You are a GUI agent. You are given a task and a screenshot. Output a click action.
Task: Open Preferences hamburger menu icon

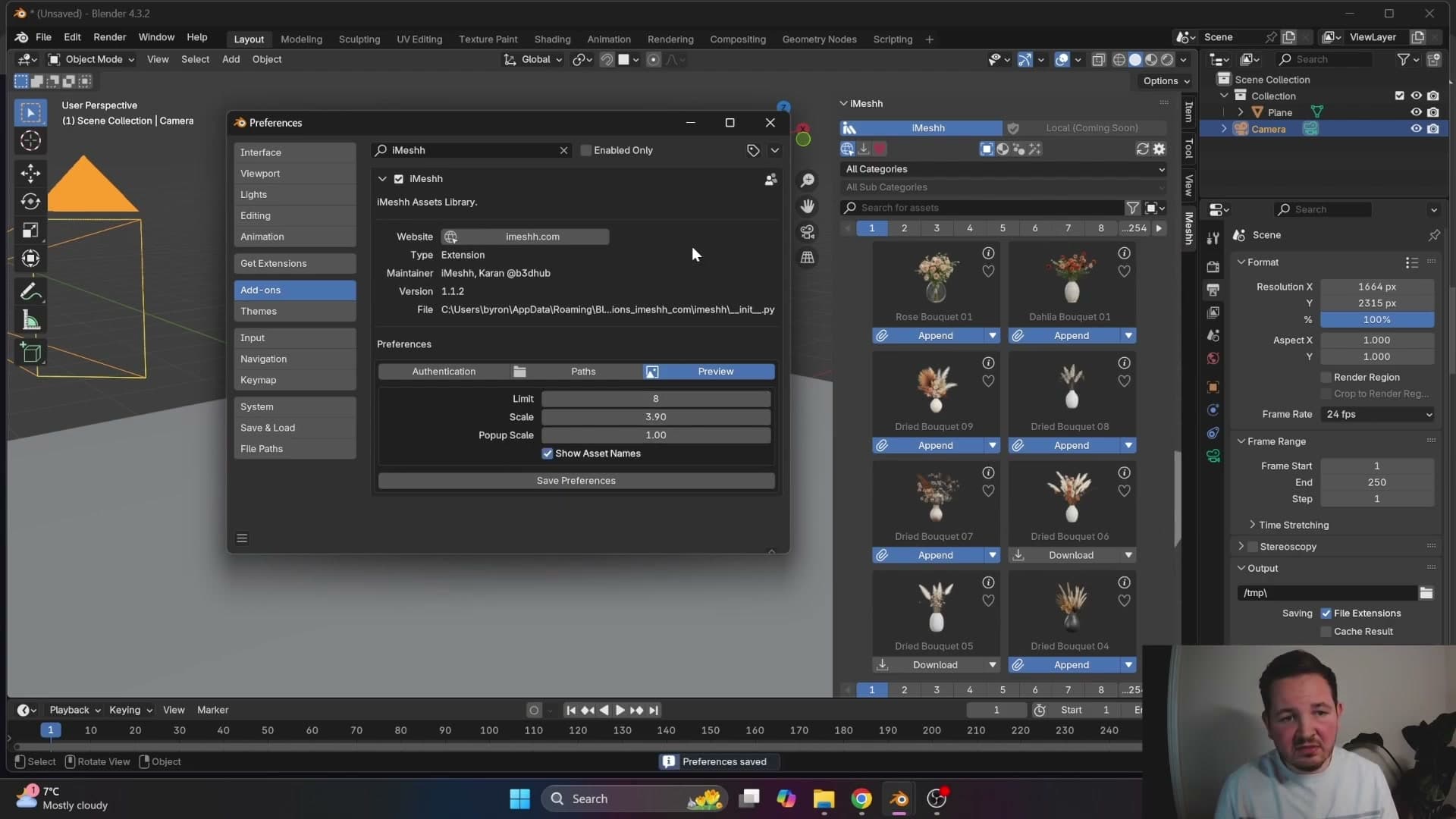pos(242,538)
